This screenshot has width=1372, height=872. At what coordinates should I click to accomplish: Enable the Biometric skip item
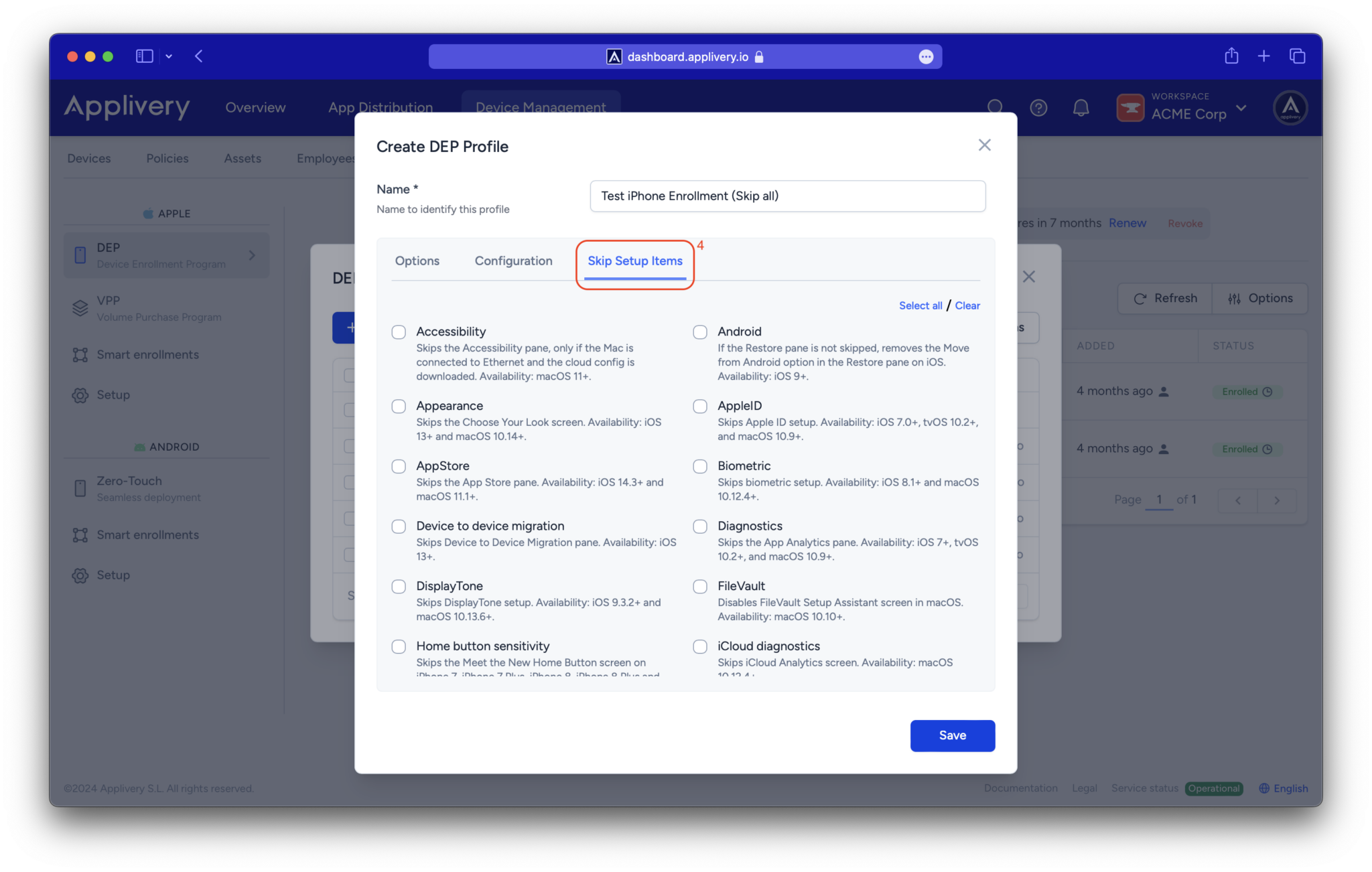click(x=700, y=466)
